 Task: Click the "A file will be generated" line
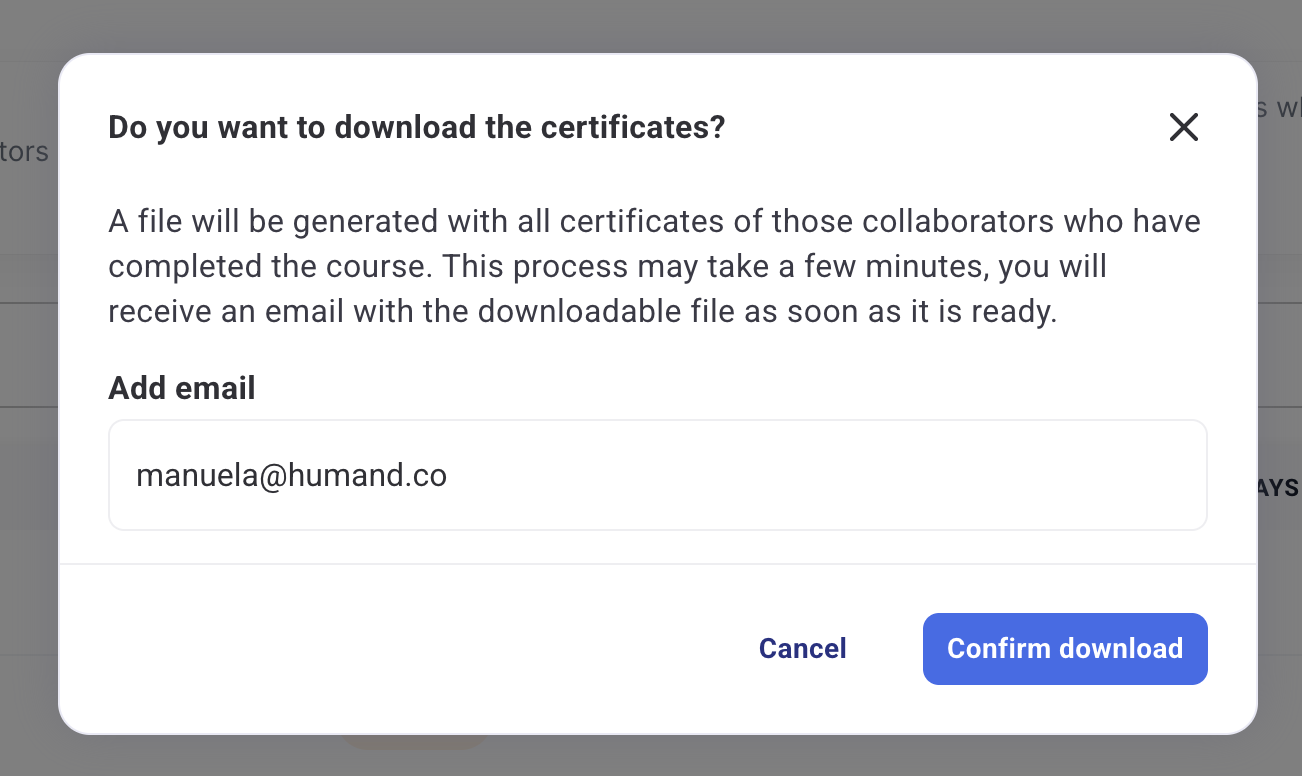click(300, 221)
